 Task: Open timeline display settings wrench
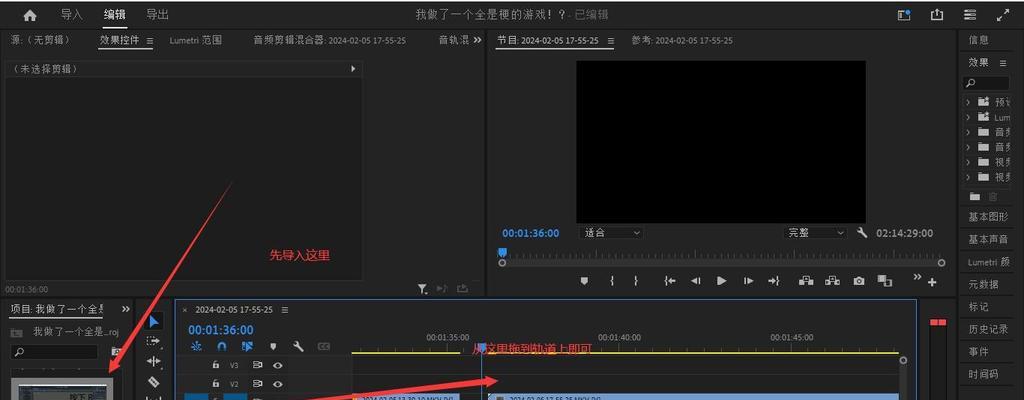tap(298, 346)
